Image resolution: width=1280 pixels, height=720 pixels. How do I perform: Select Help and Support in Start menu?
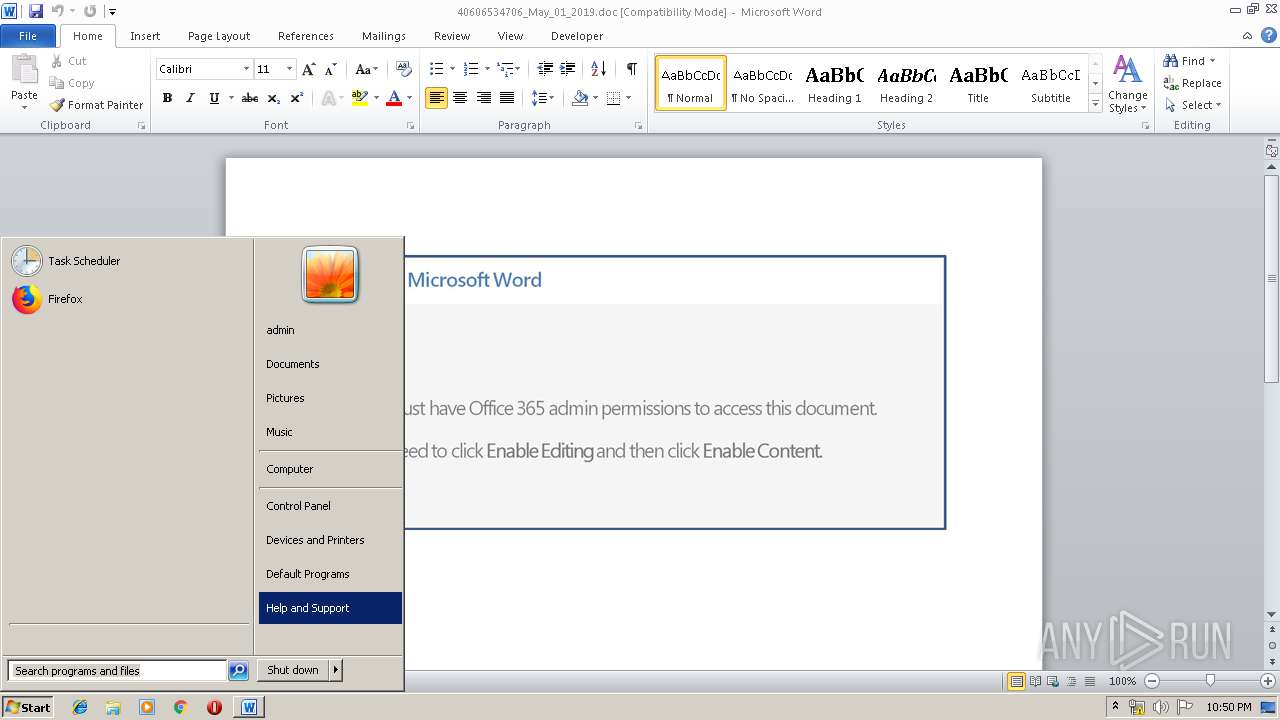[x=330, y=608]
